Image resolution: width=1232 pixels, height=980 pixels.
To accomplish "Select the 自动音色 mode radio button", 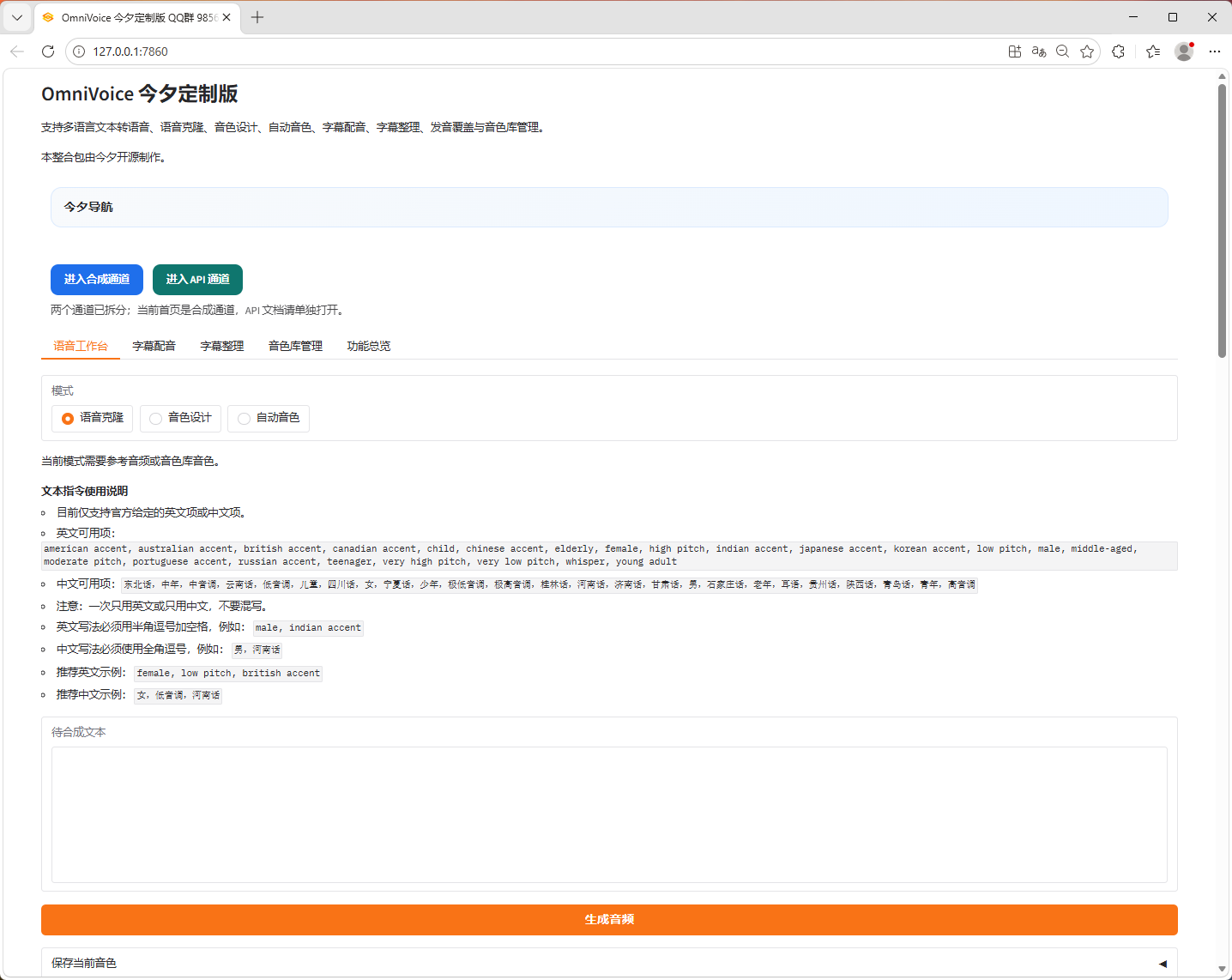I will (x=245, y=419).
